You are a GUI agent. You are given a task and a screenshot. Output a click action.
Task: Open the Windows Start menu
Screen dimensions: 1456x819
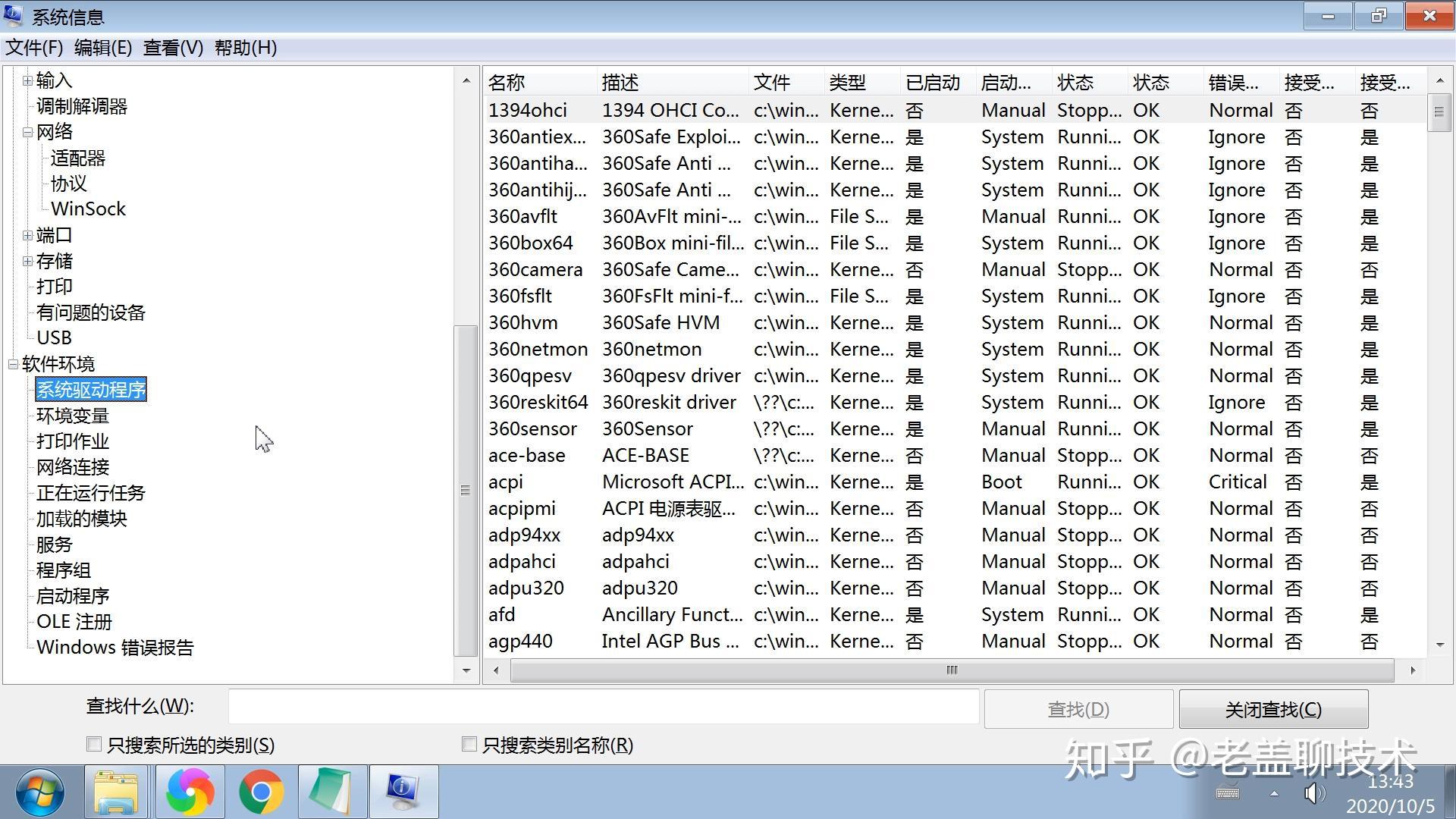(39, 792)
